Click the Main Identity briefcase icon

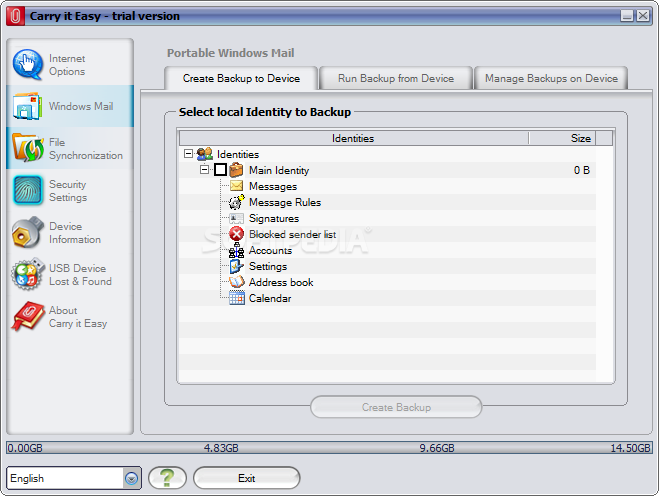(236, 170)
